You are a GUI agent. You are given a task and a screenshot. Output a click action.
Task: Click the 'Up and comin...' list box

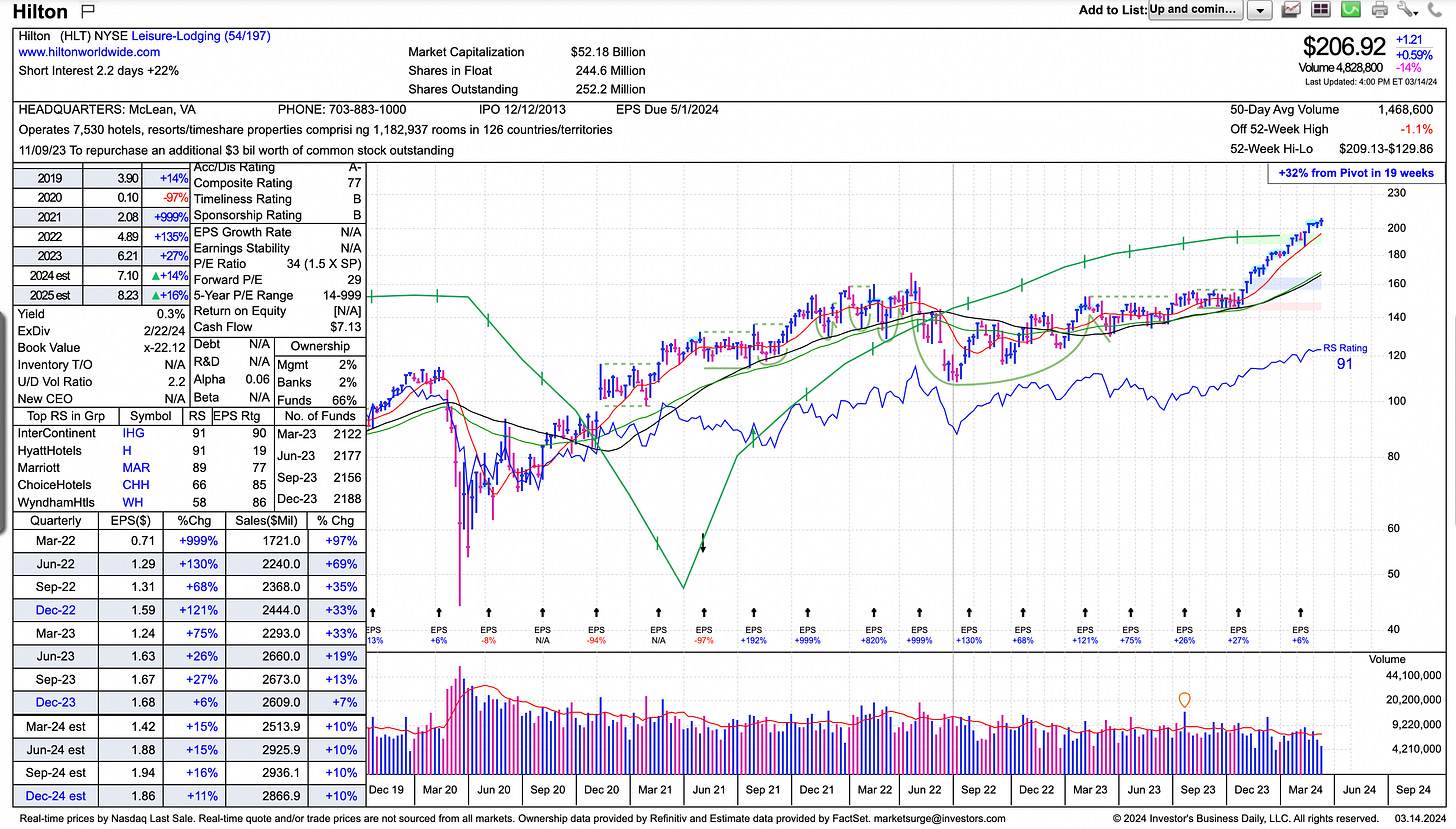point(1195,10)
